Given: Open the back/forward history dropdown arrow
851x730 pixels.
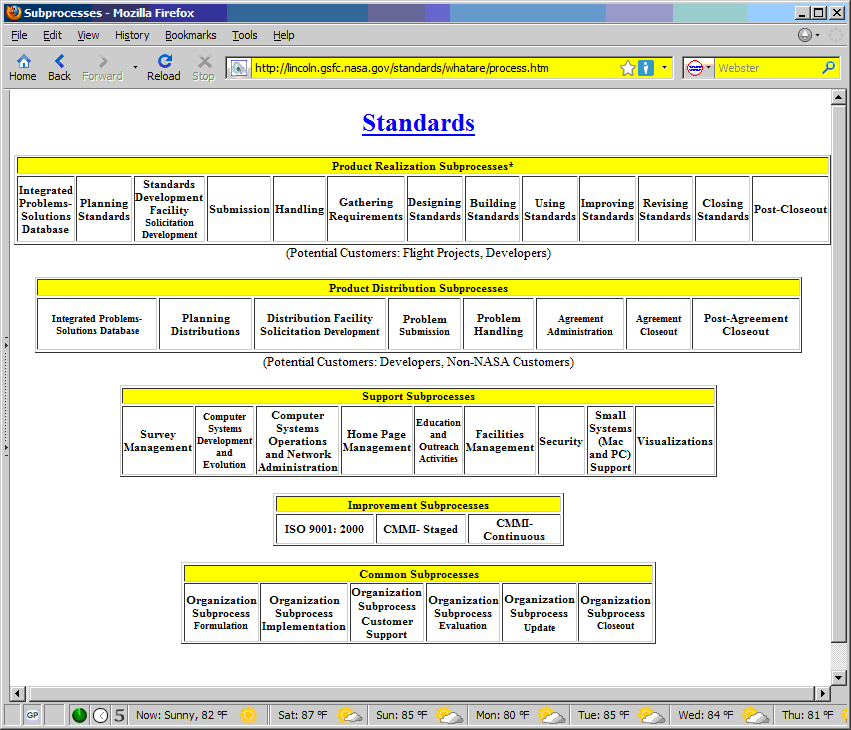Looking at the screenshot, I should click(135, 67).
